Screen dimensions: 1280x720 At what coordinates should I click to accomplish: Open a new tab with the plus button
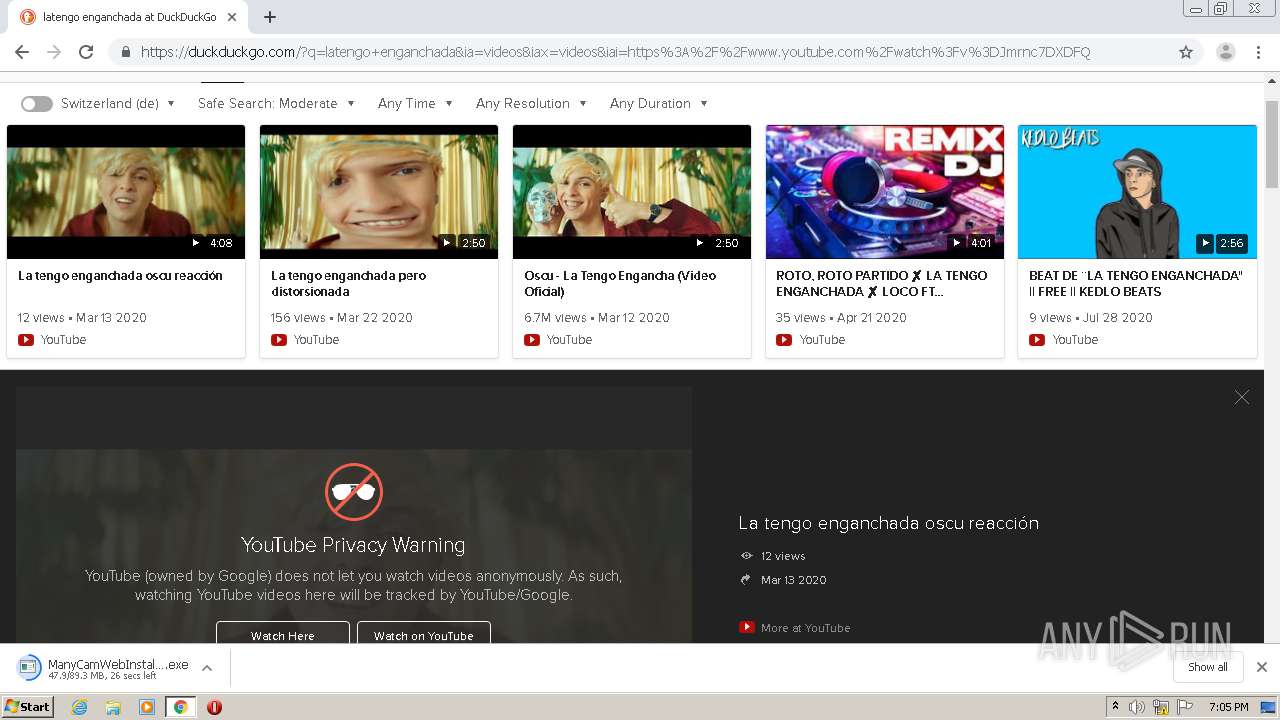270,17
